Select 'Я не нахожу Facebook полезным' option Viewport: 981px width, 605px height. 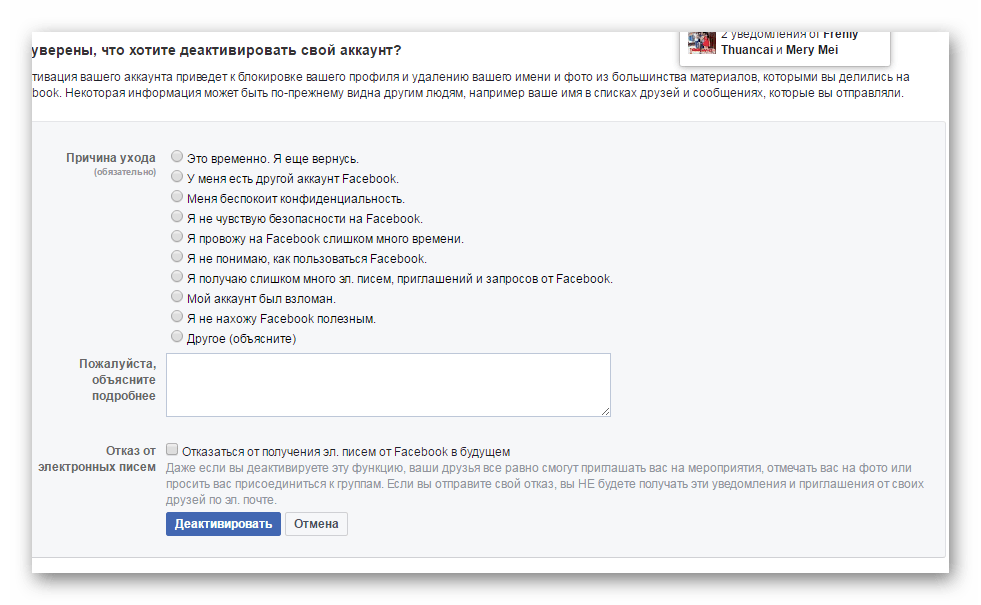click(177, 317)
